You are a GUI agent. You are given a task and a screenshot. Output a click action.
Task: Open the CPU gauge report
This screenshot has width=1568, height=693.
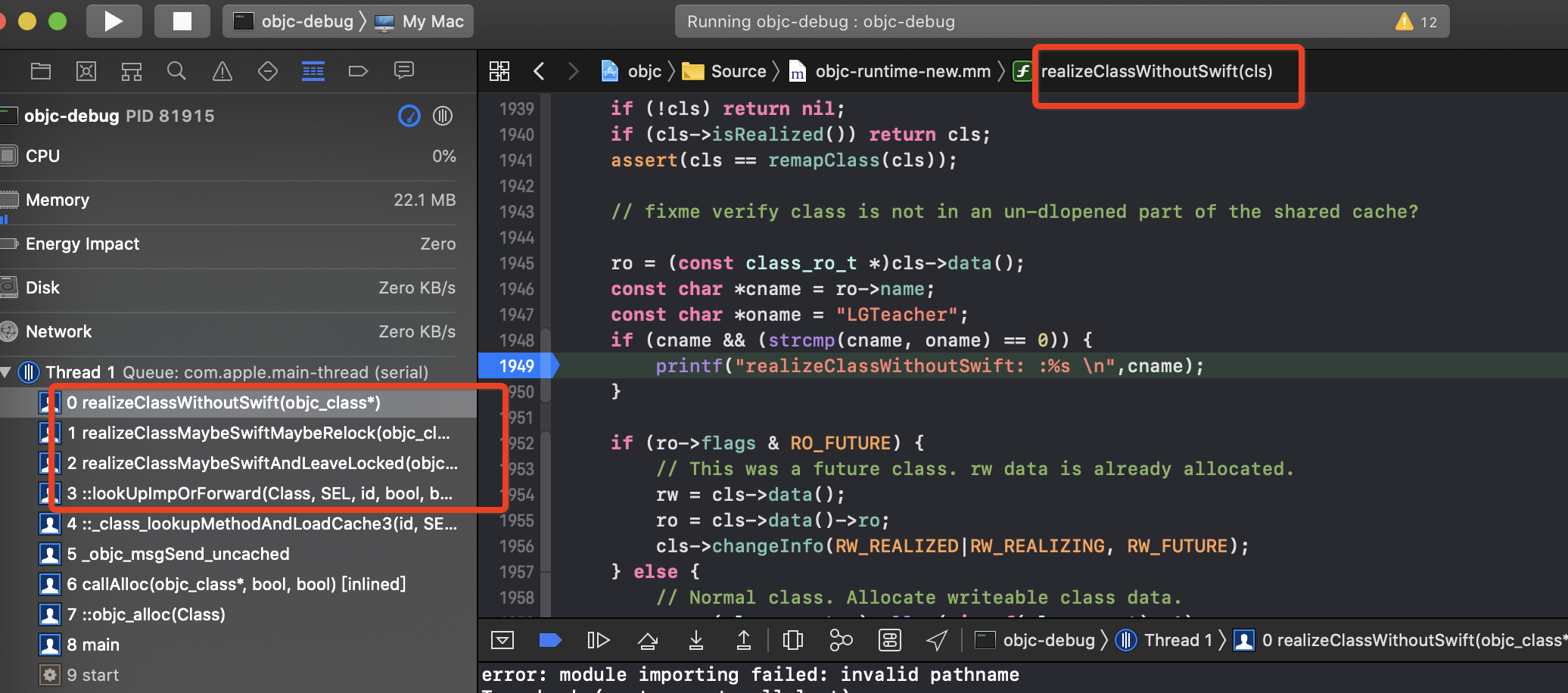click(x=228, y=157)
